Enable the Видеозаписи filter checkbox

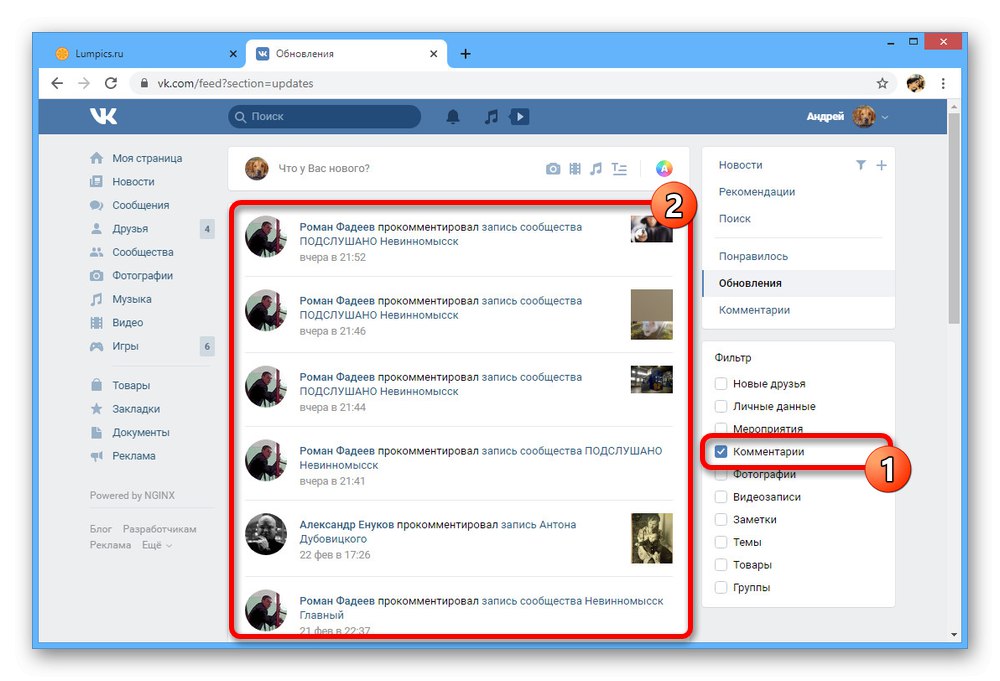coord(721,497)
